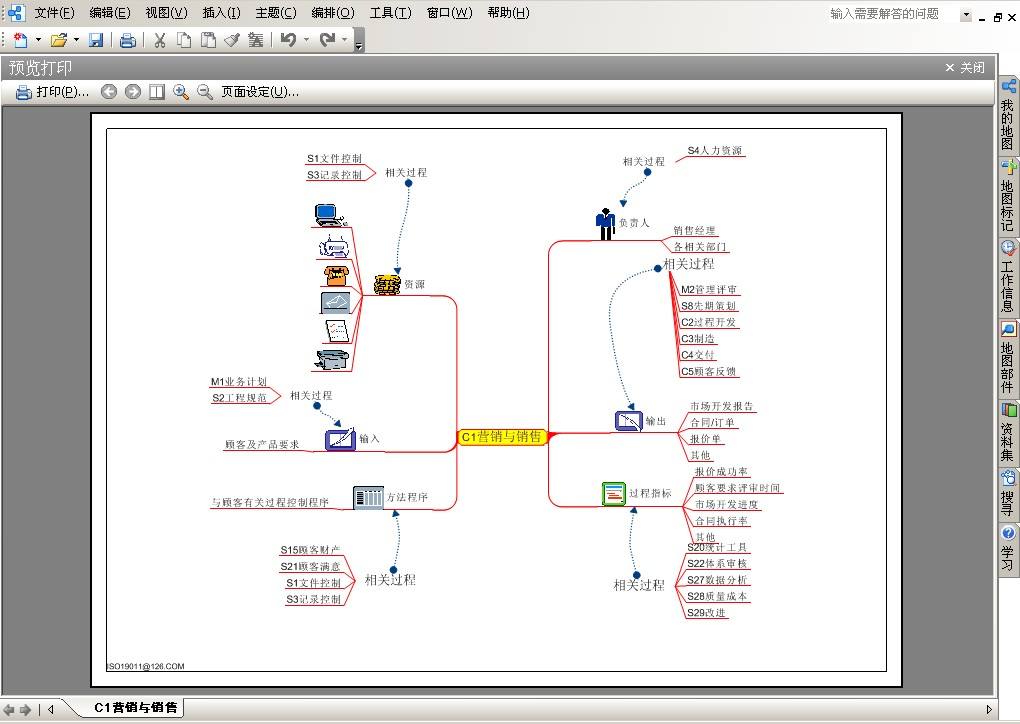This screenshot has height=724, width=1020.
Task: Select the zoom-out magnifier tool
Action: [x=205, y=91]
